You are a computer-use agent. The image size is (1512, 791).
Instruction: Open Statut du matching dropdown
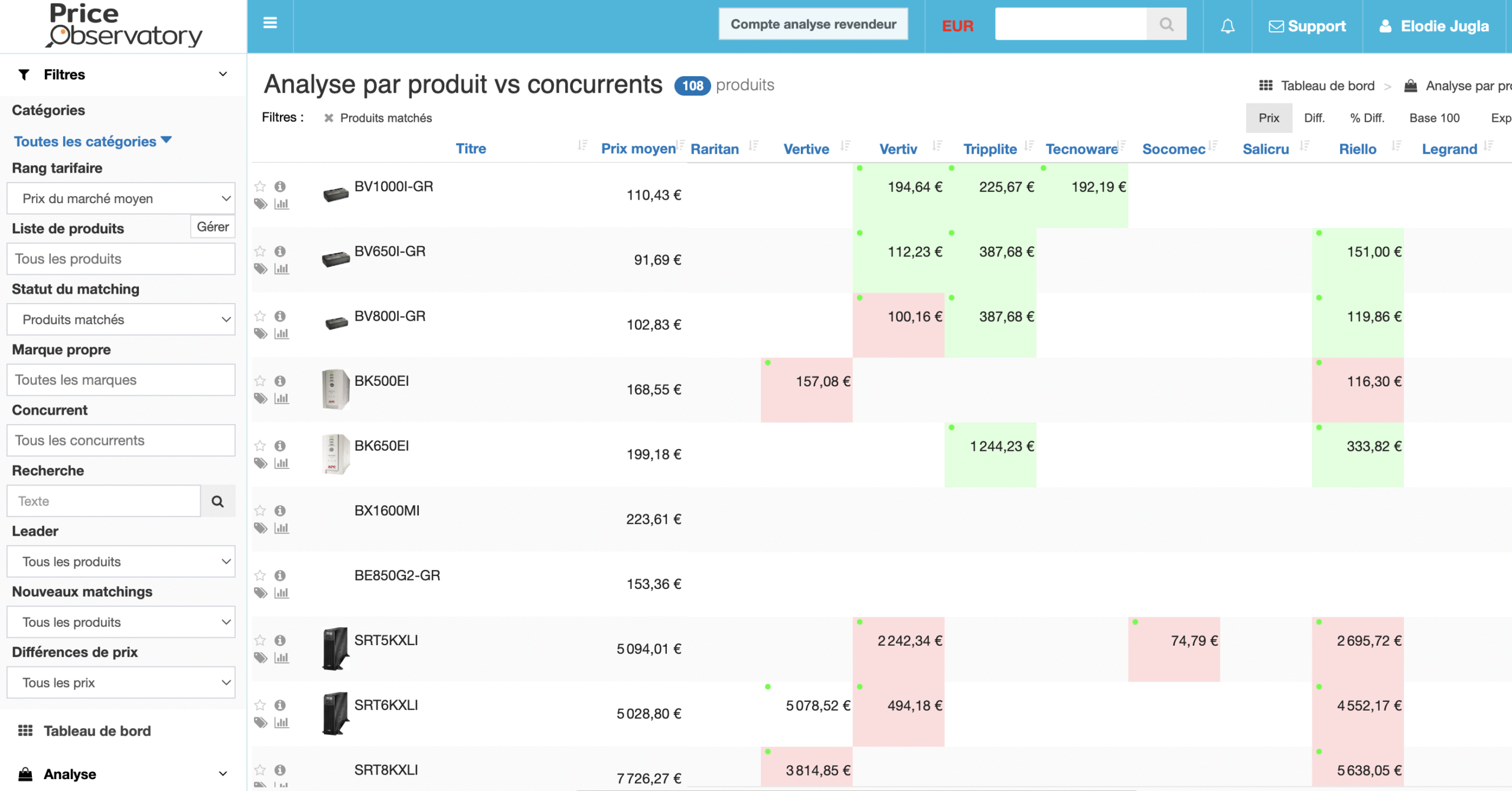pyautogui.click(x=121, y=320)
